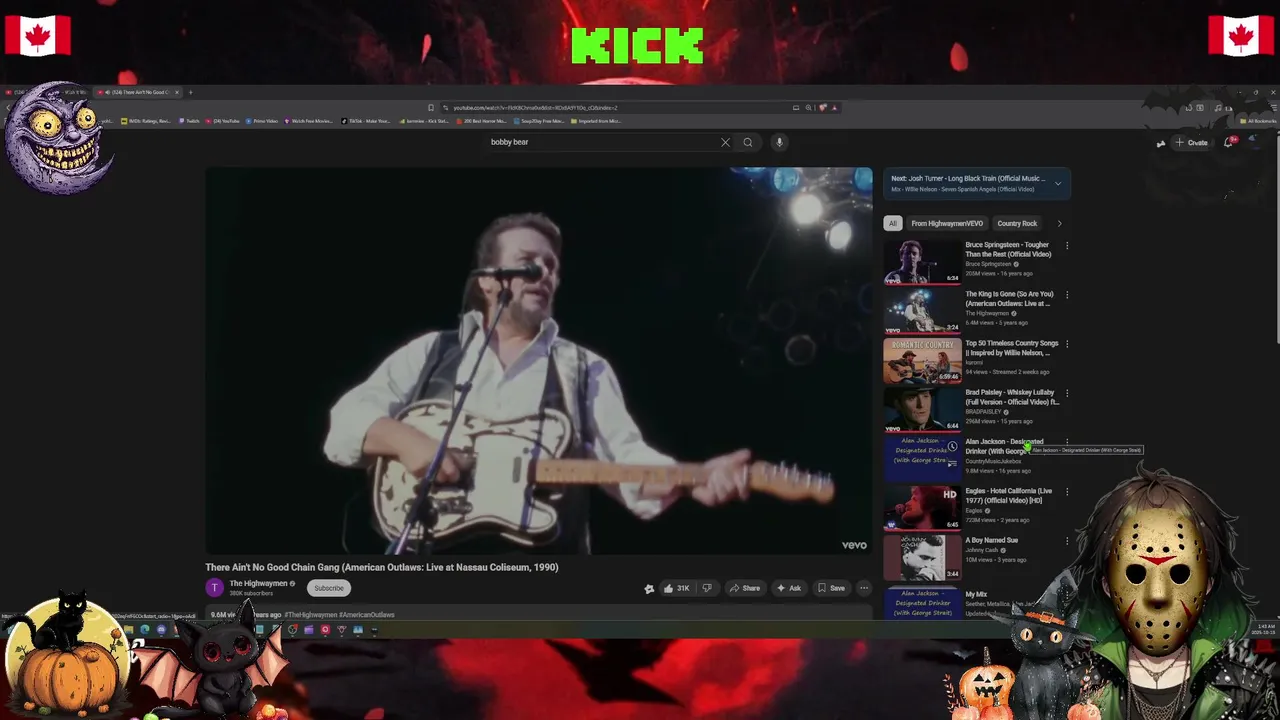Save the video to a playlist
This screenshot has width=1280, height=720.
[831, 588]
